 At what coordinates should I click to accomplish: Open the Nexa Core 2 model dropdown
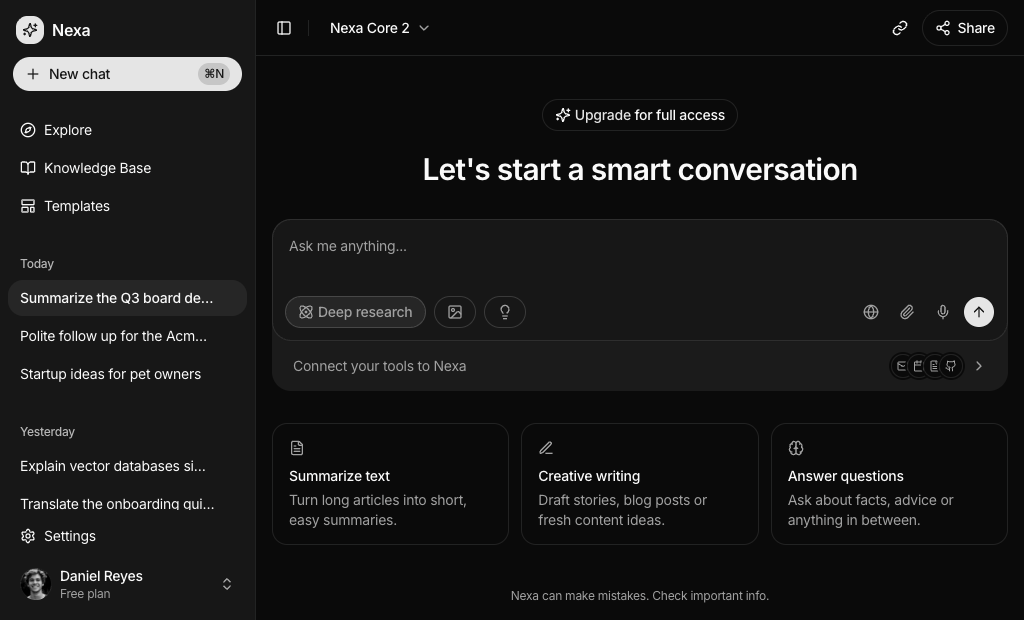coord(379,28)
